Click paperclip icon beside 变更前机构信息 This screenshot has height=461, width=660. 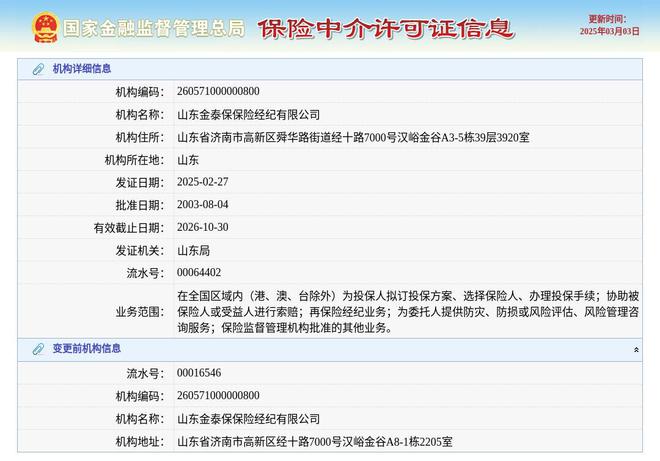[38, 349]
